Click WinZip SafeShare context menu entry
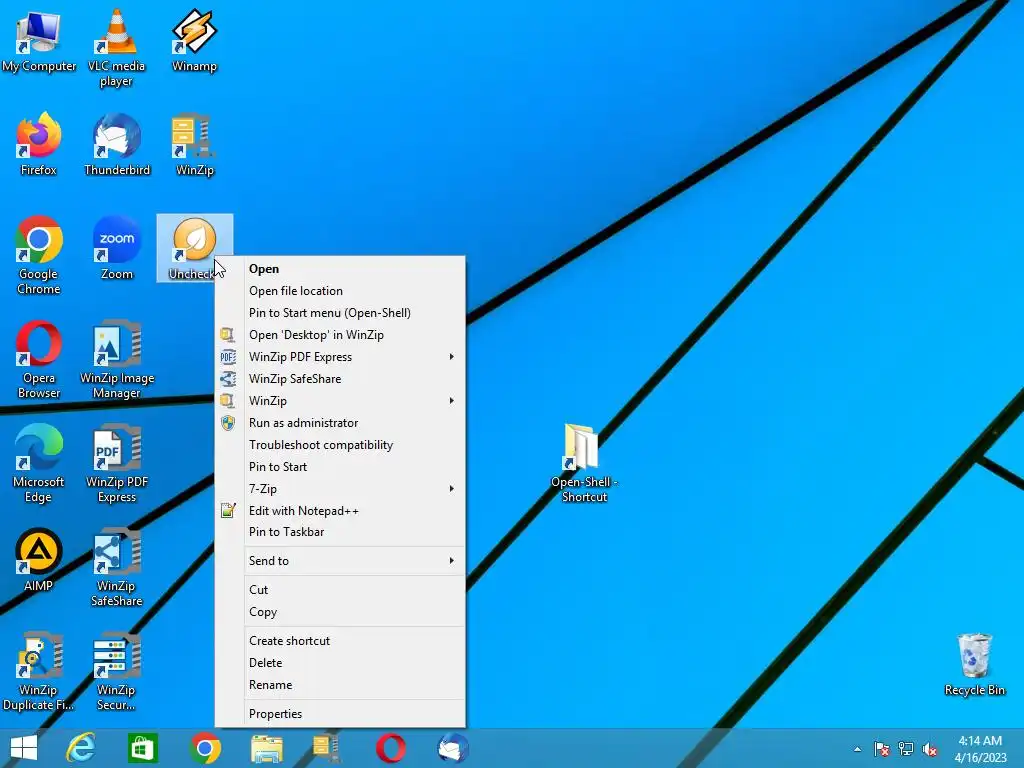 click(x=340, y=379)
